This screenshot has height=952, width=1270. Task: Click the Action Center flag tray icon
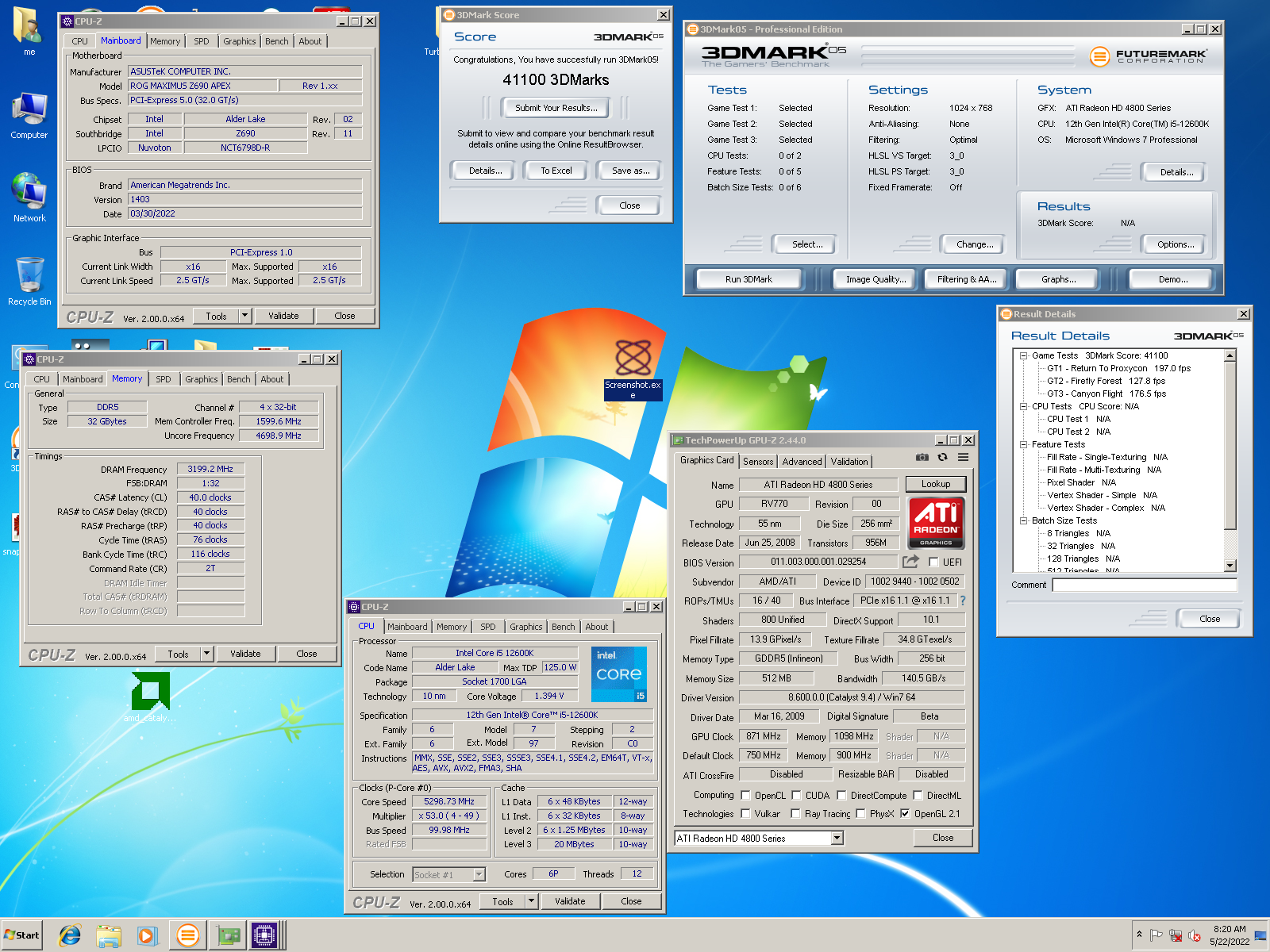pyautogui.click(x=1156, y=936)
